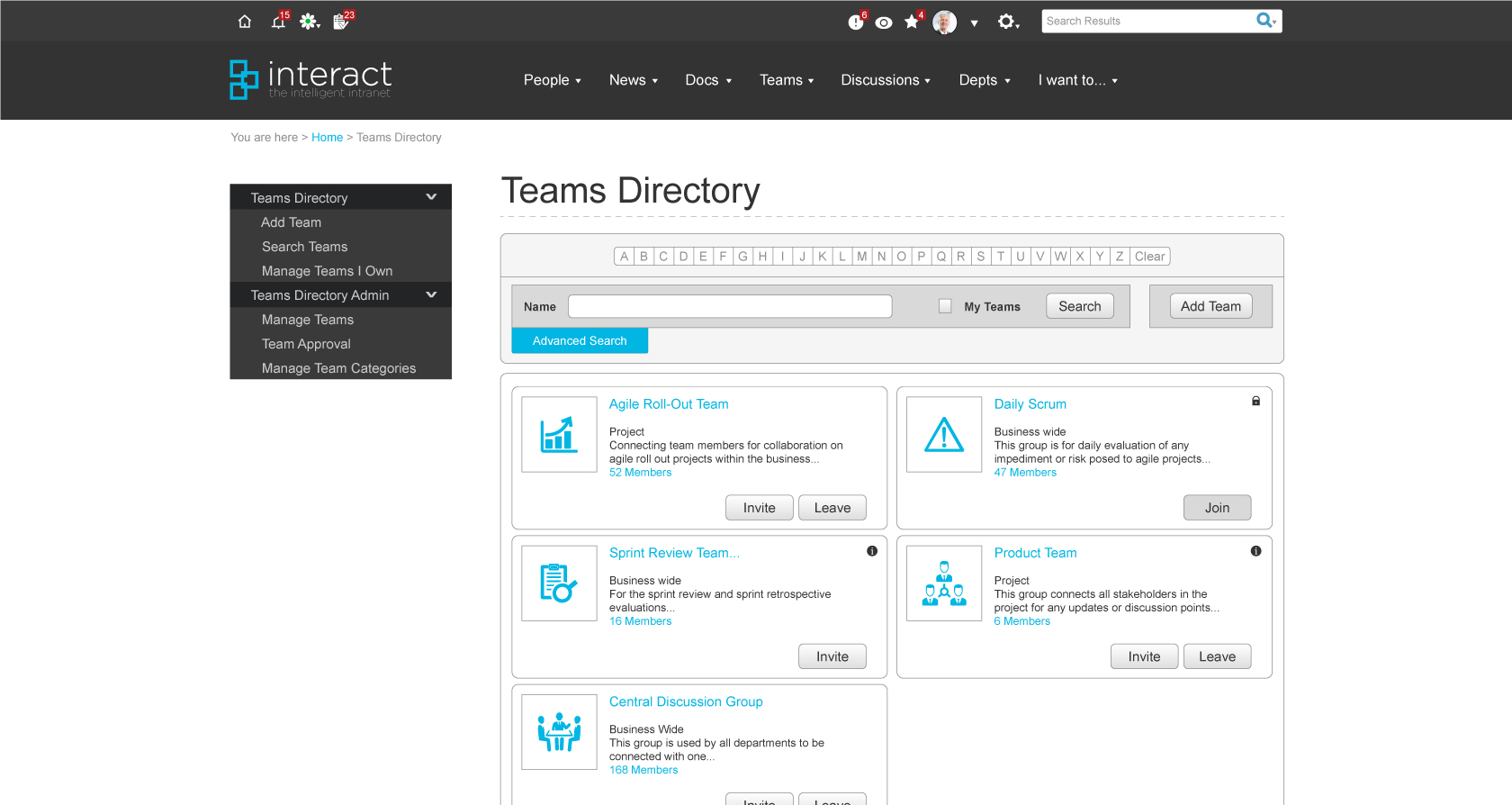
Task: Open favorites star icon with 4 badge
Action: (x=913, y=21)
